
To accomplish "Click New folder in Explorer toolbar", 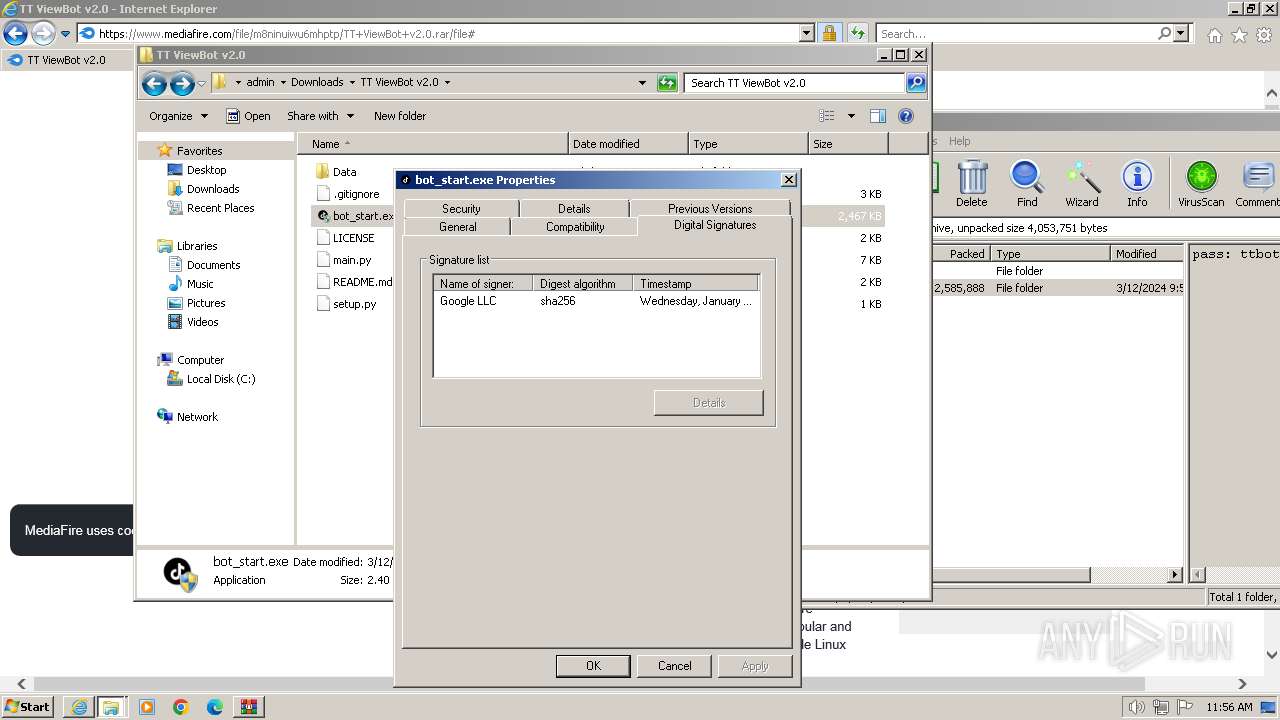I will [x=400, y=116].
